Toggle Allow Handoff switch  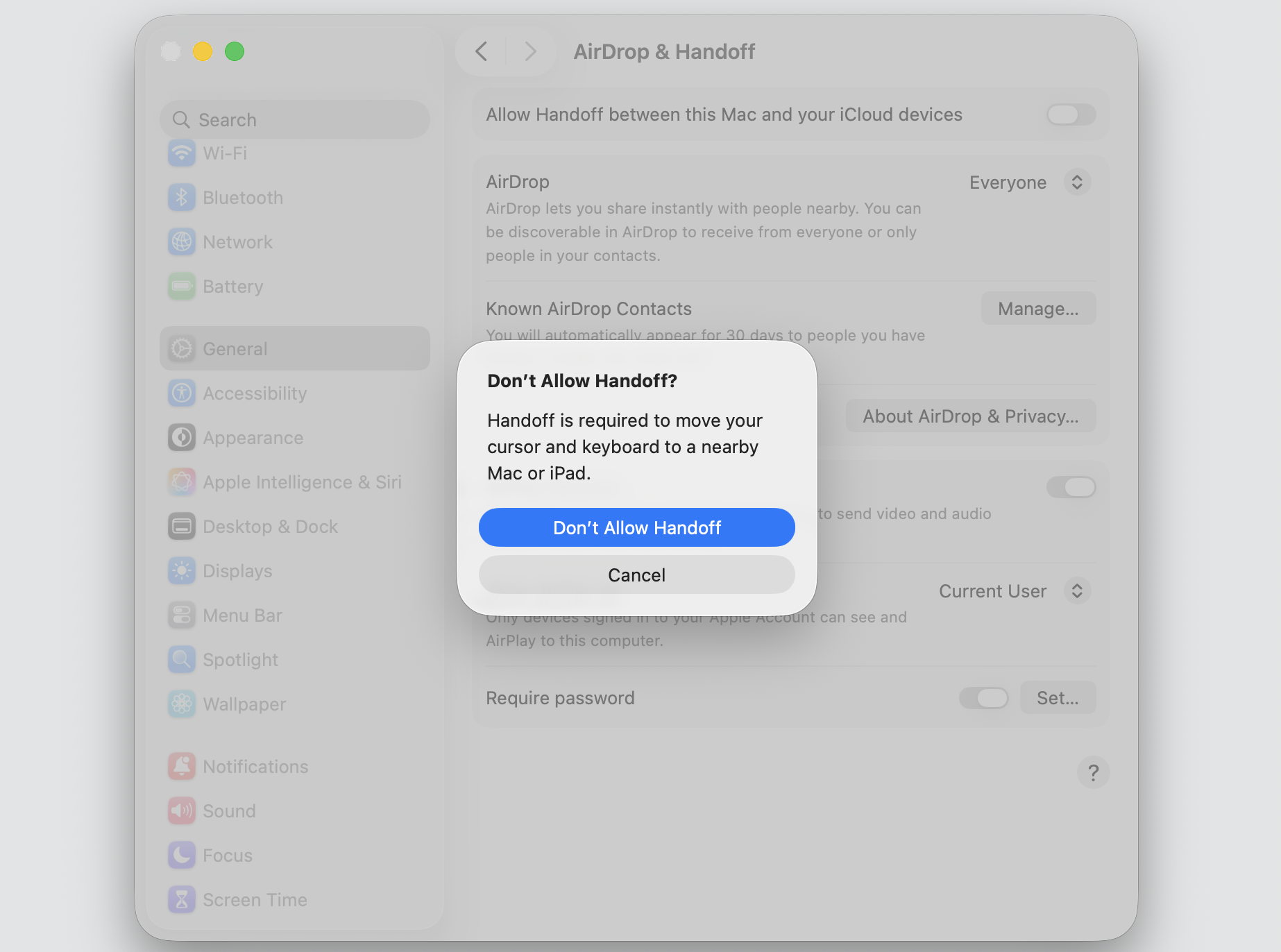pyautogui.click(x=1071, y=114)
